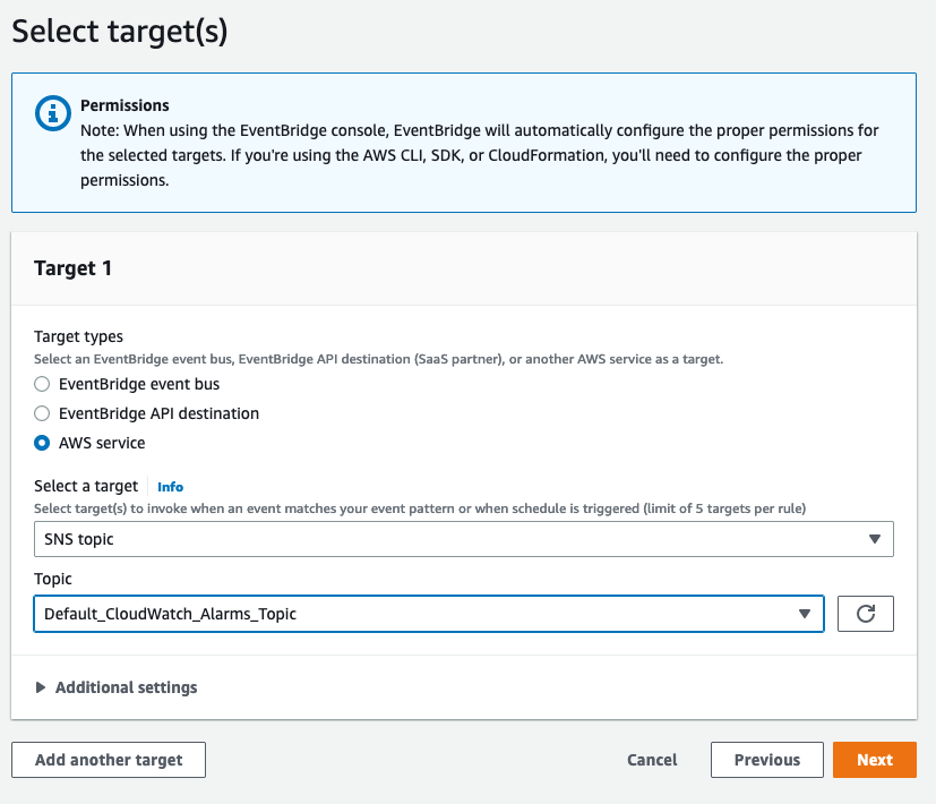936x804 pixels.
Task: Click the Previous button
Action: [766, 759]
